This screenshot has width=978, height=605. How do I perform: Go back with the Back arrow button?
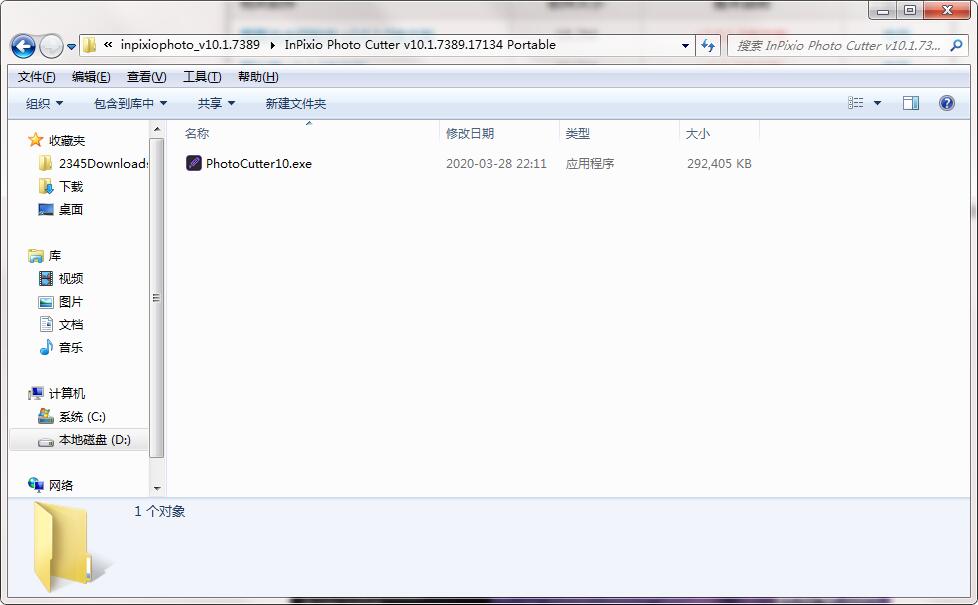(x=23, y=46)
